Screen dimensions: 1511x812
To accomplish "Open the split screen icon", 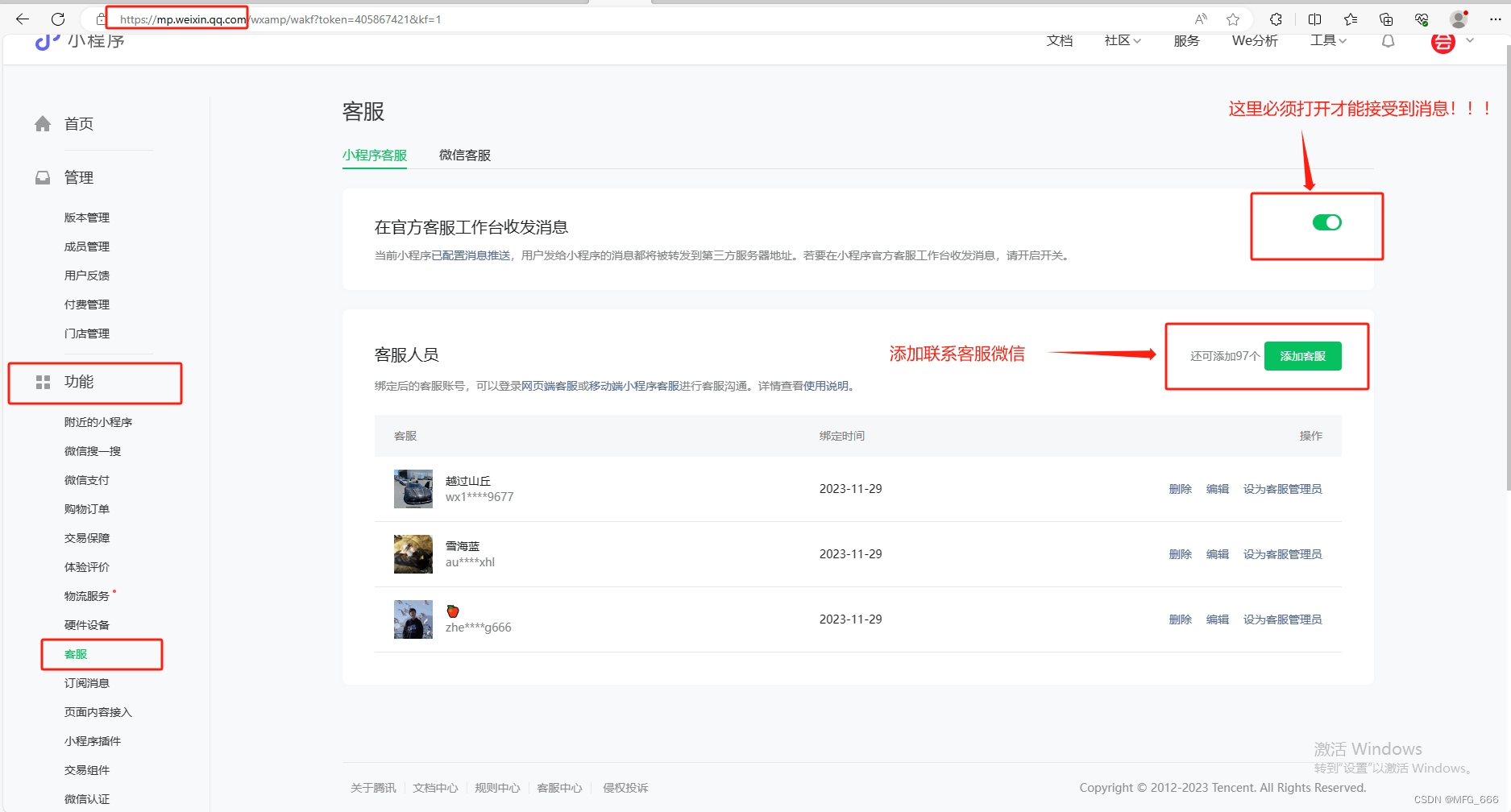I will [x=1314, y=19].
